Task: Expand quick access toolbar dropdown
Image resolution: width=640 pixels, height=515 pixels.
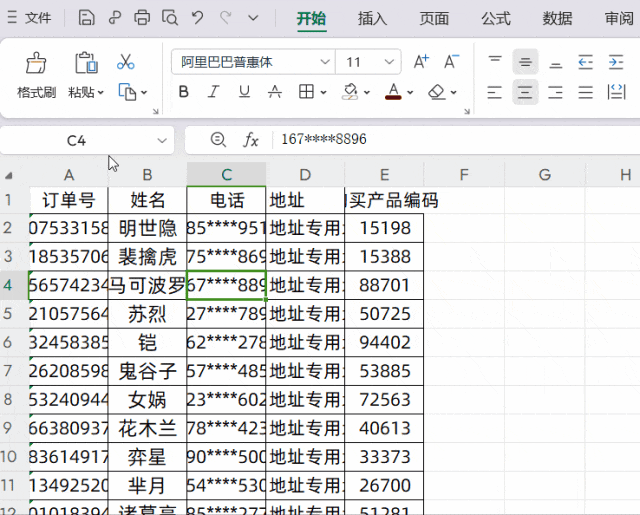Action: coord(253,18)
